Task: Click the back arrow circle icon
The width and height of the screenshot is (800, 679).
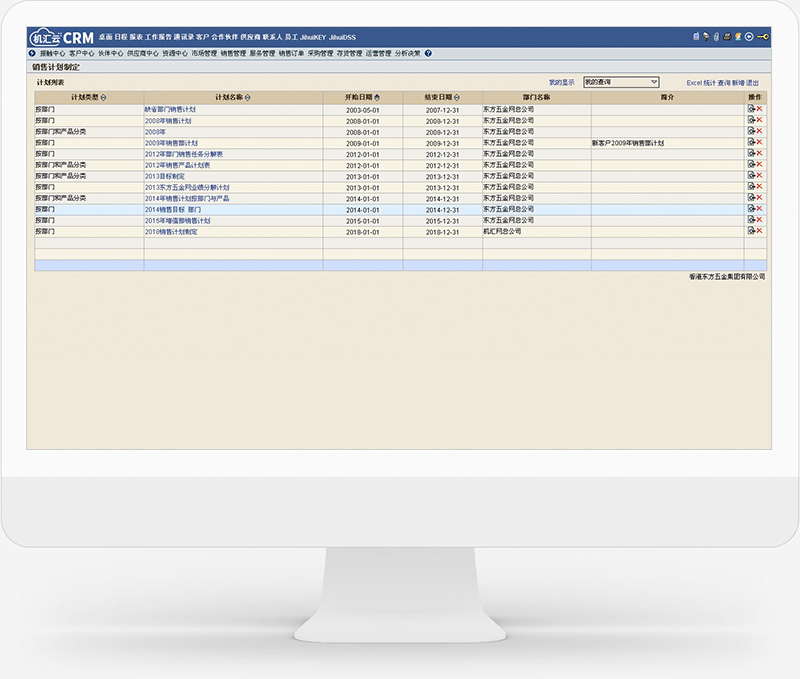Action: point(749,37)
